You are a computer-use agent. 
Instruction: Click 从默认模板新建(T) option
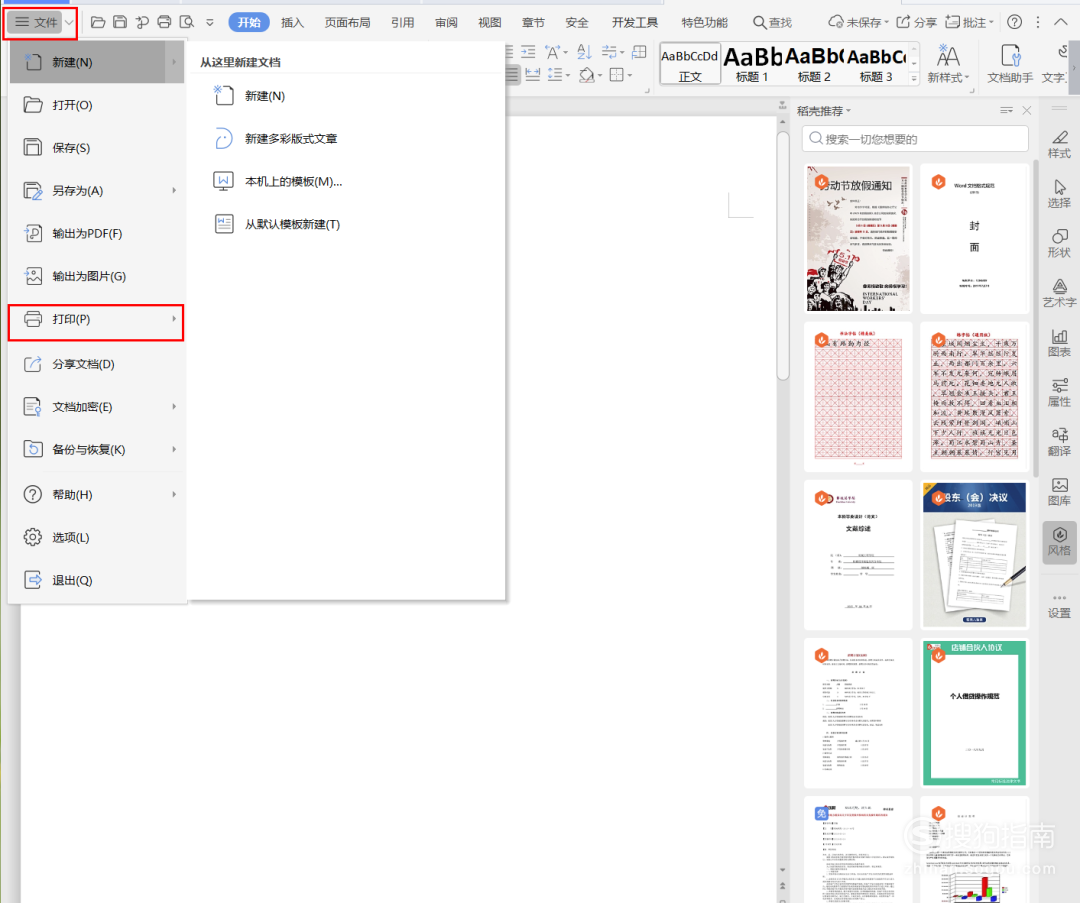292,225
